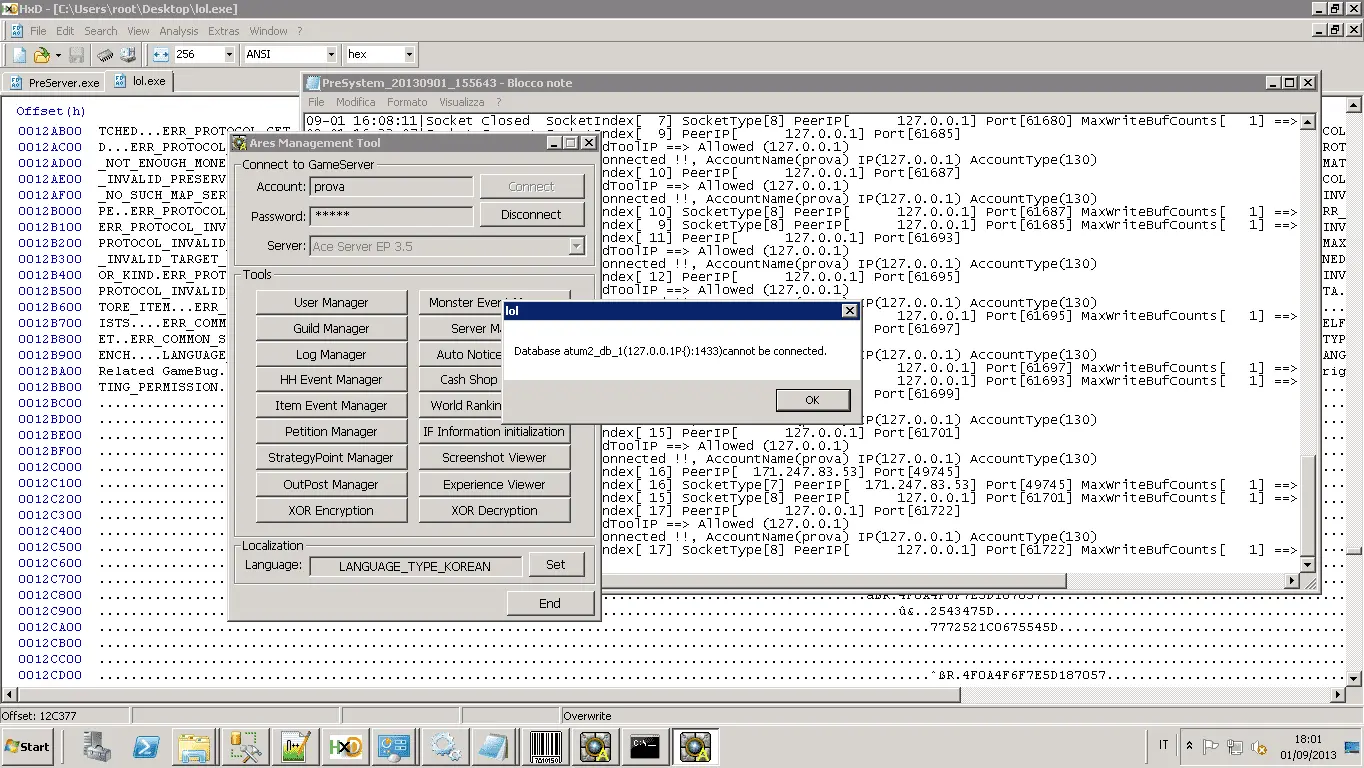
Task: Click the HxD icon in the taskbar
Action: pos(345,746)
